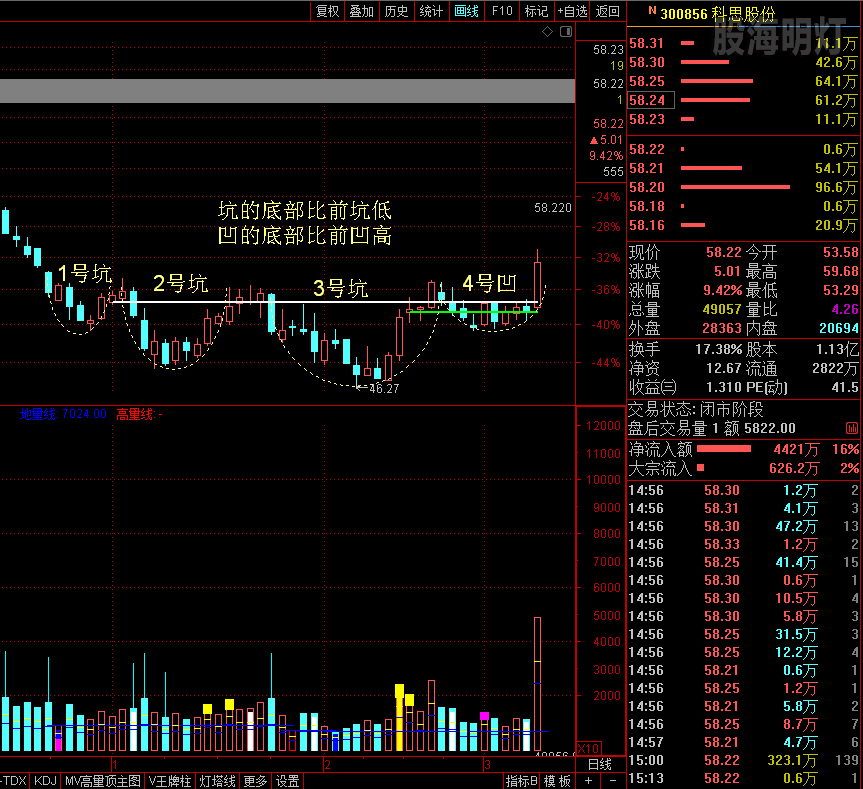Image resolution: width=863 pixels, height=789 pixels.
Task: Click the 换手 17.38% value
Action: pos(719,349)
